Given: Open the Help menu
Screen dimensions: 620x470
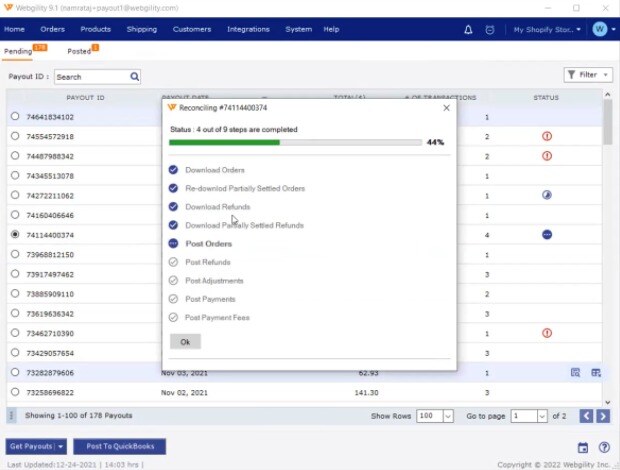Looking at the screenshot, I should point(331,29).
